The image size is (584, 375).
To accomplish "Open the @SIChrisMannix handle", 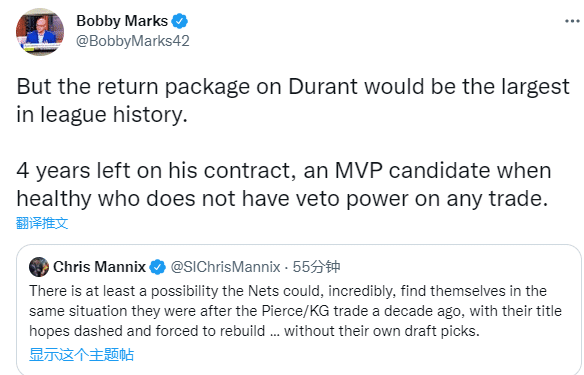I will click(x=225, y=267).
